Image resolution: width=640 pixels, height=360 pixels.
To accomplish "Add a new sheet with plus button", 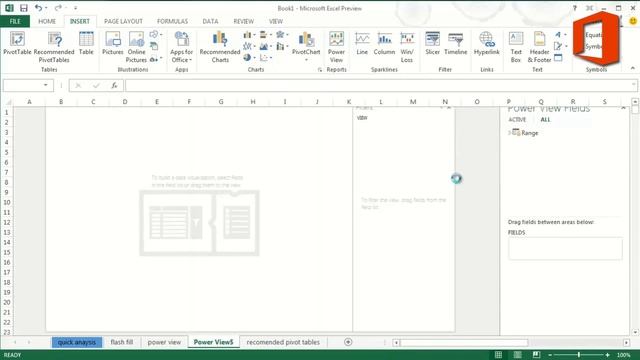I will [x=348, y=342].
